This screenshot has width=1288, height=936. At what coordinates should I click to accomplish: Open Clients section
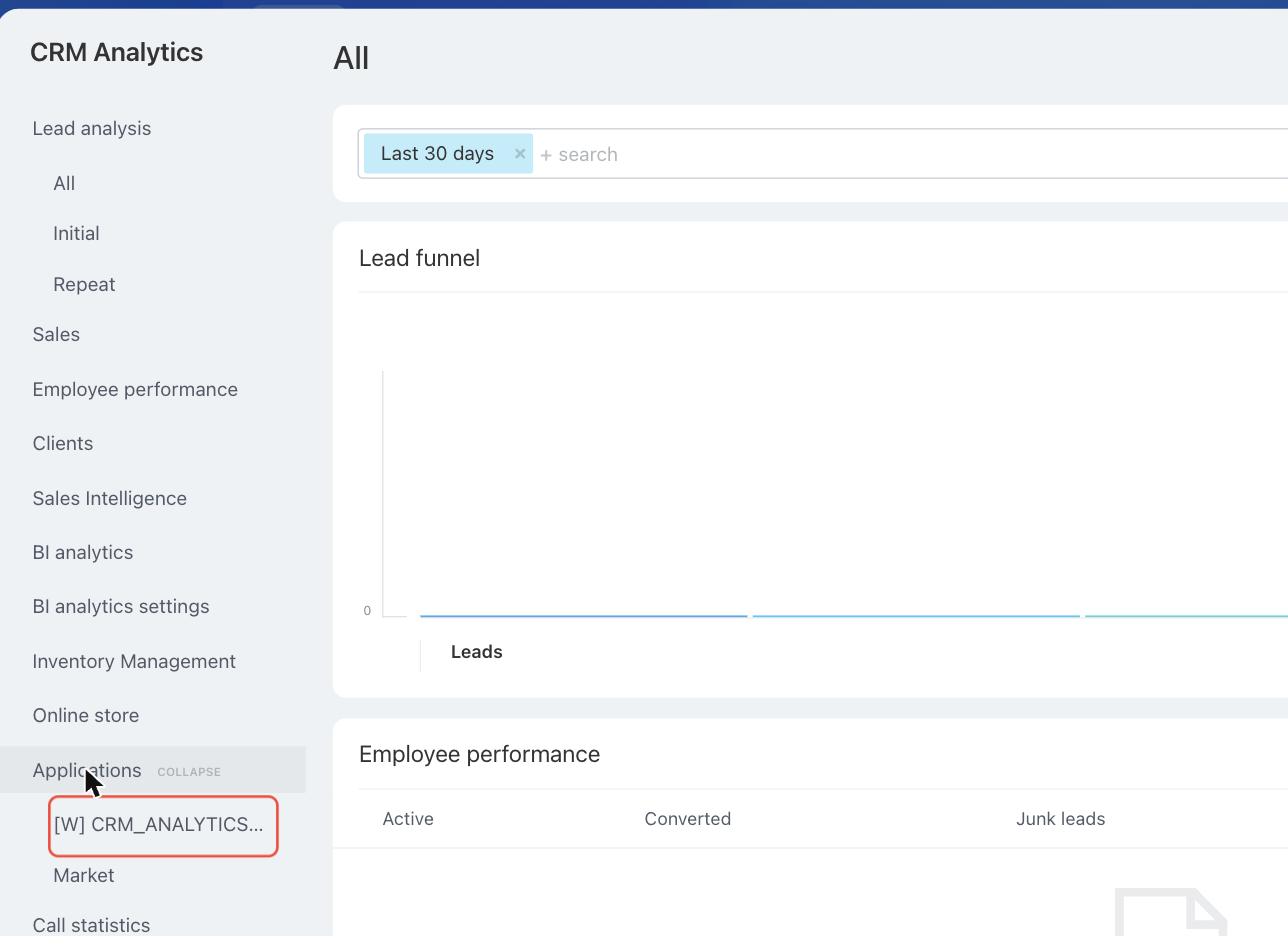63,443
